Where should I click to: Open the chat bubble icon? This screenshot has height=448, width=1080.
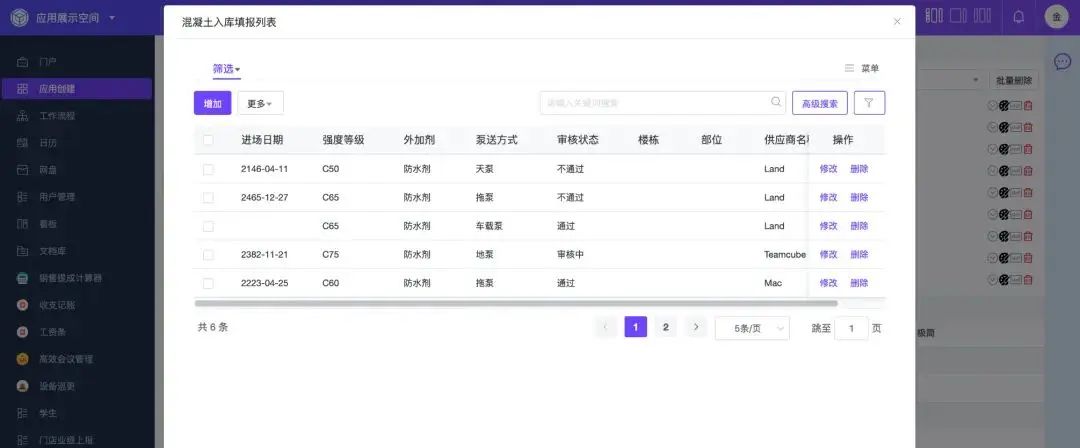1062,62
